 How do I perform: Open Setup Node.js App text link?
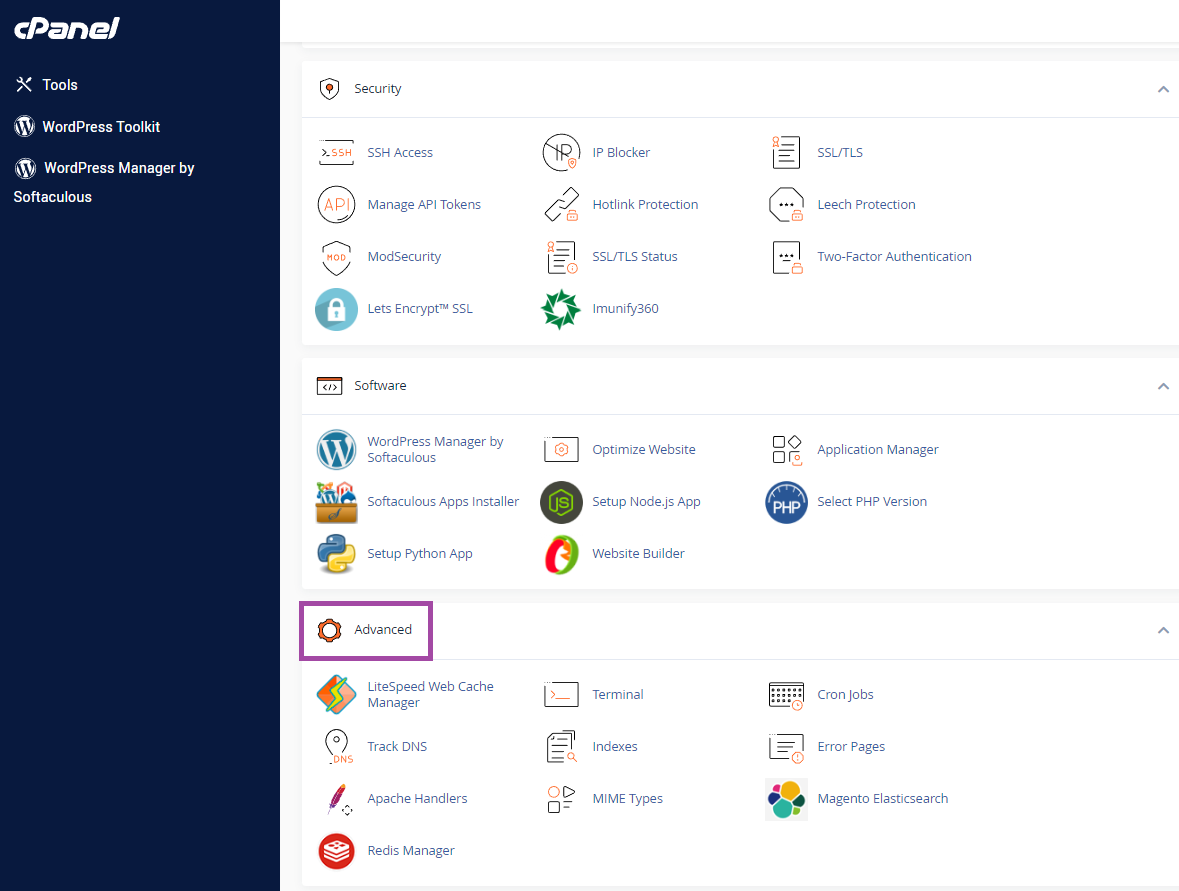(646, 502)
